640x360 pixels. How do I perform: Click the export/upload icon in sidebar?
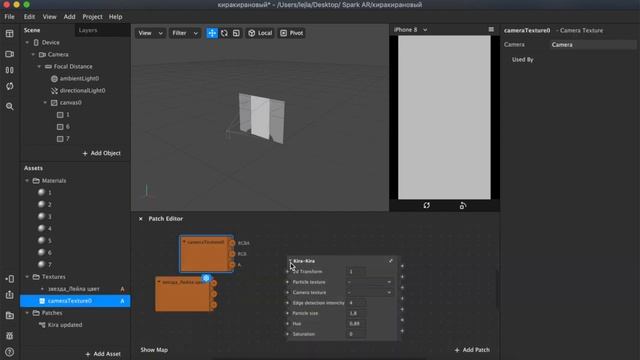pos(9,295)
